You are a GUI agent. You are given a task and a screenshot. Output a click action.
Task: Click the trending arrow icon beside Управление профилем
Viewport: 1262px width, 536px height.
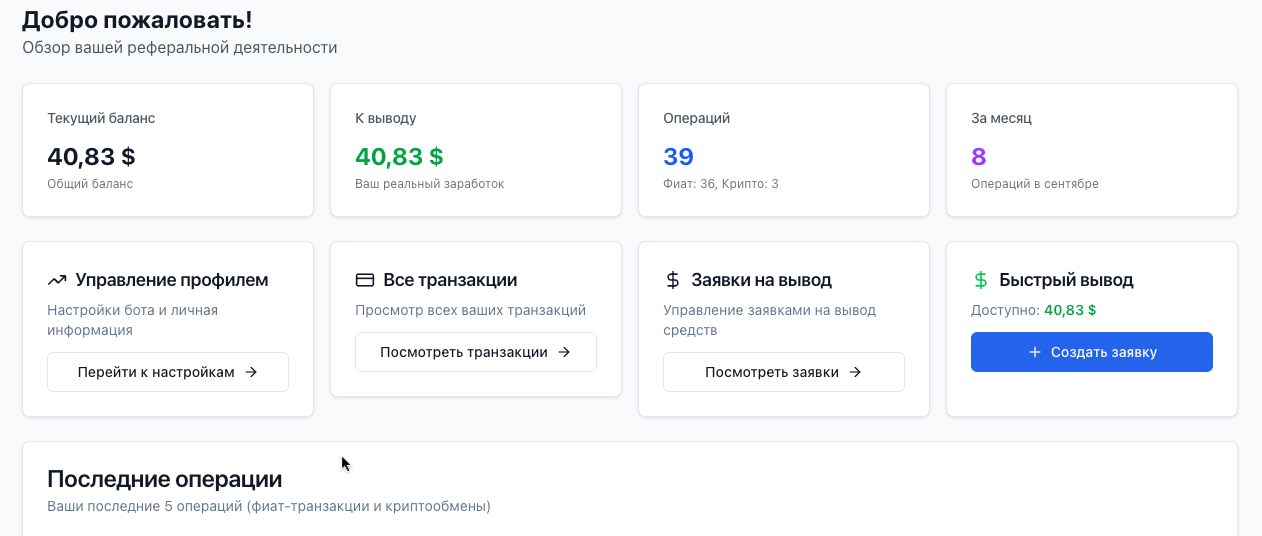[57, 280]
